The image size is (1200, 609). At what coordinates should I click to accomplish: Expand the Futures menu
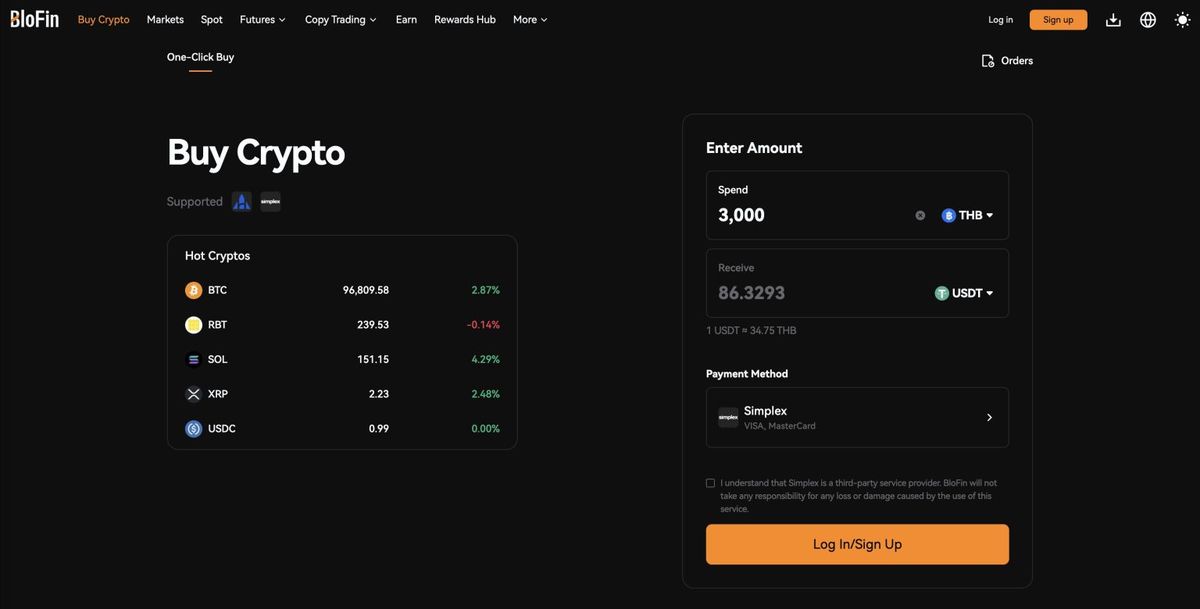coord(263,20)
